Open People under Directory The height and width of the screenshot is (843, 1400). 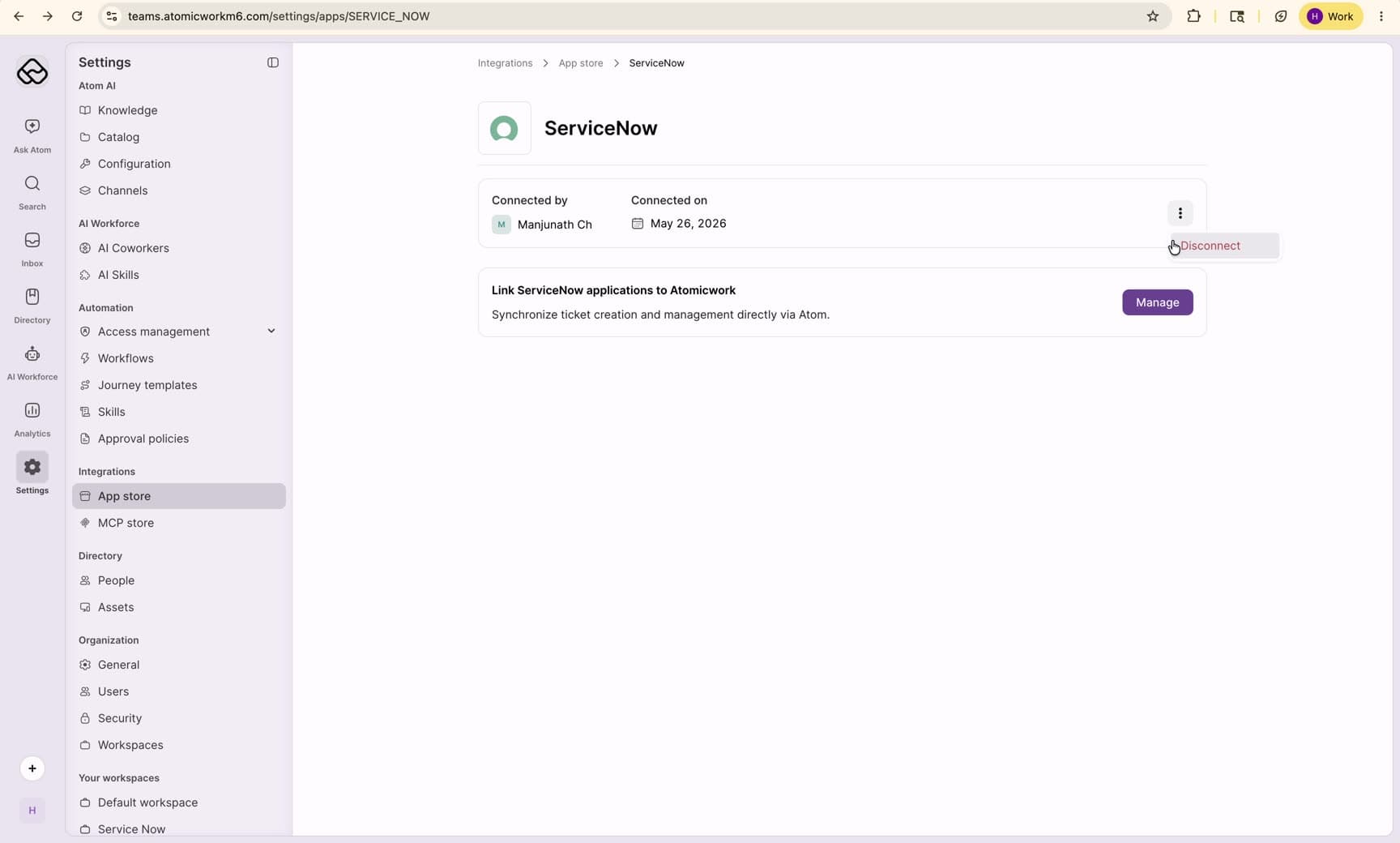pyautogui.click(x=179, y=580)
